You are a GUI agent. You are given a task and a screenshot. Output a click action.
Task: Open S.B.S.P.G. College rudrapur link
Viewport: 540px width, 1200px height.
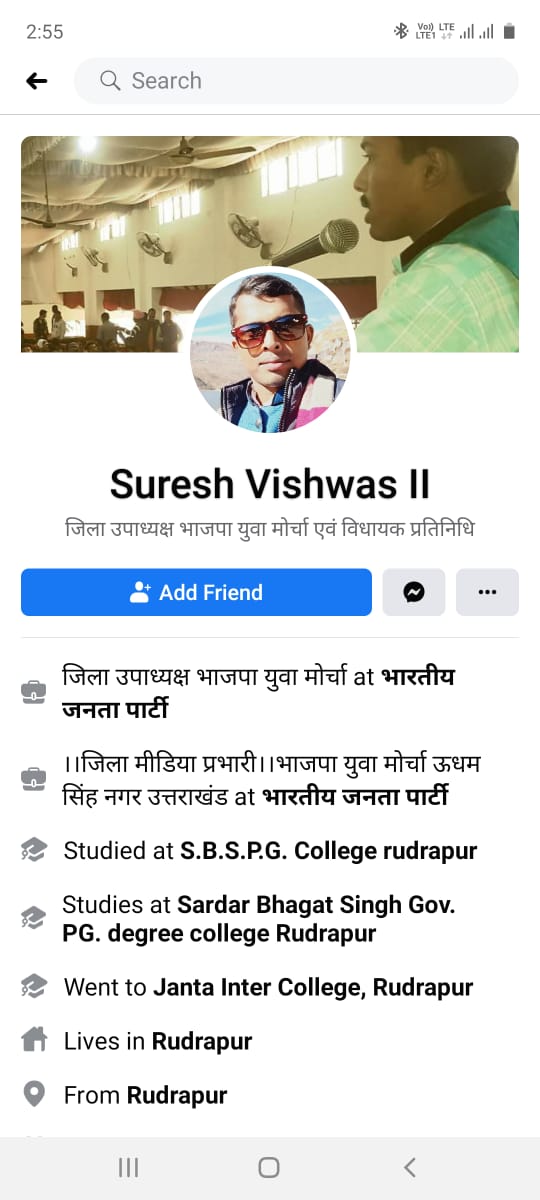tap(329, 851)
